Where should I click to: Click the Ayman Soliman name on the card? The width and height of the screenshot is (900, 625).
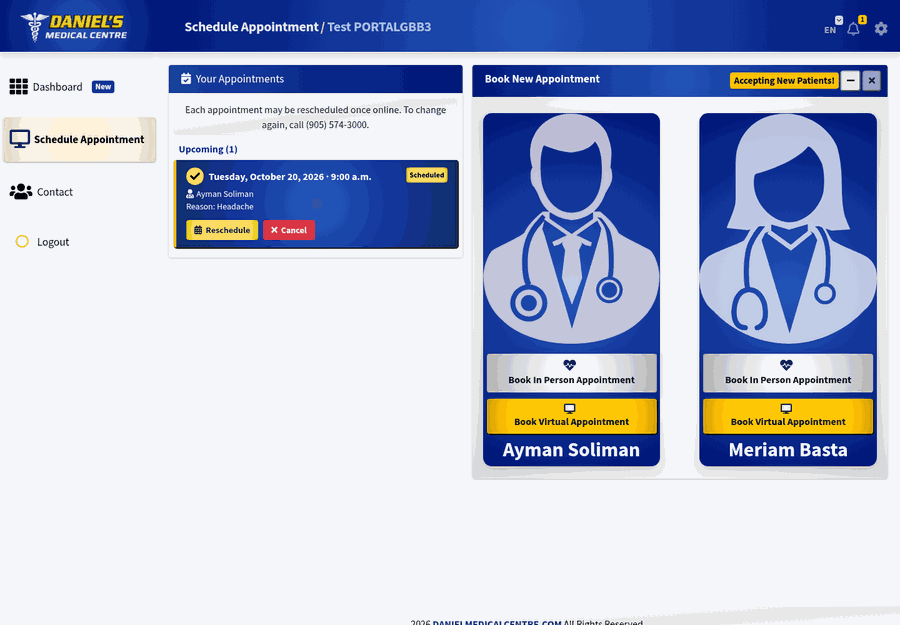[x=571, y=450]
